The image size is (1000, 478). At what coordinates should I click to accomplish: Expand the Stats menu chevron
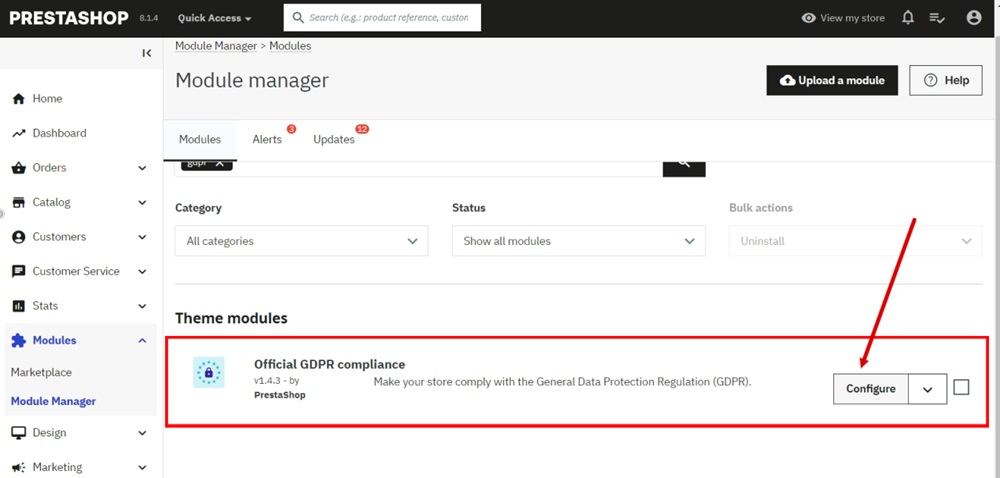[x=142, y=306]
